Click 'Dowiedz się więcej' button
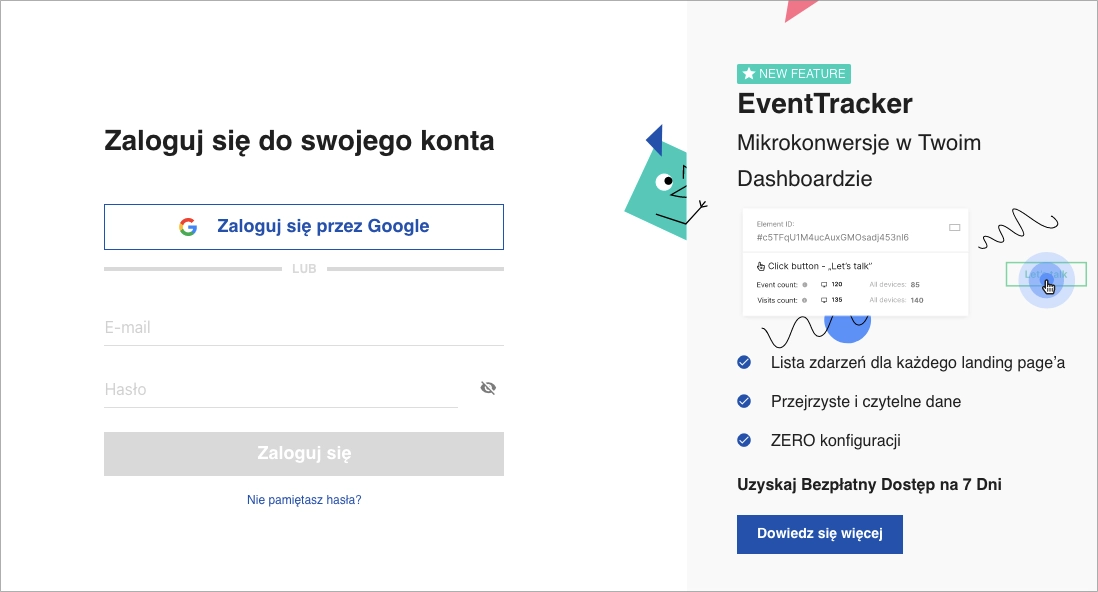Image resolution: width=1098 pixels, height=592 pixels. click(820, 534)
